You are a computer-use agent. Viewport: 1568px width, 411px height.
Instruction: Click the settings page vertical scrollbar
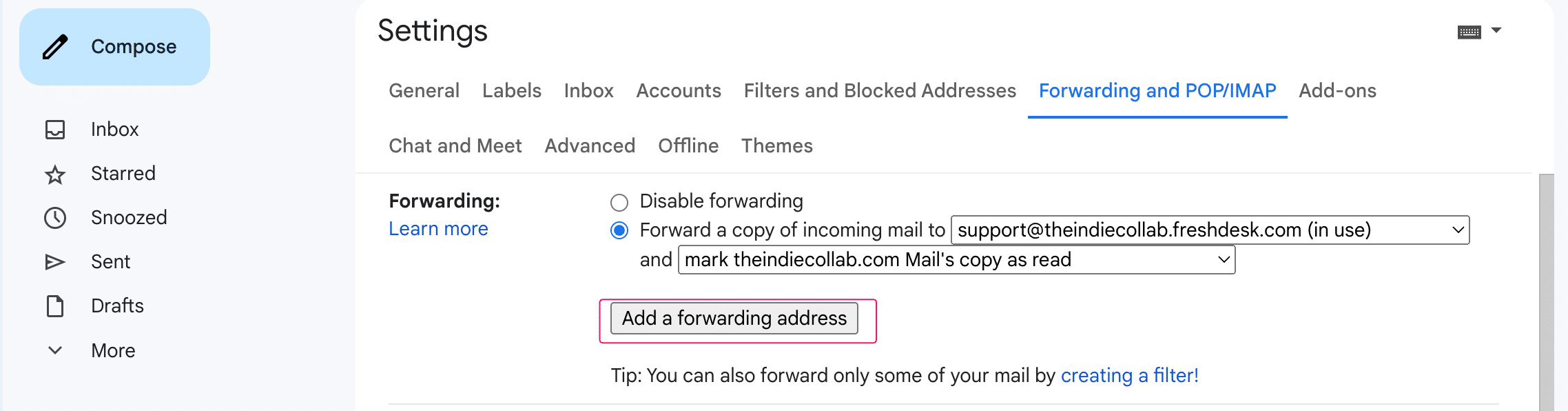tap(1546, 290)
